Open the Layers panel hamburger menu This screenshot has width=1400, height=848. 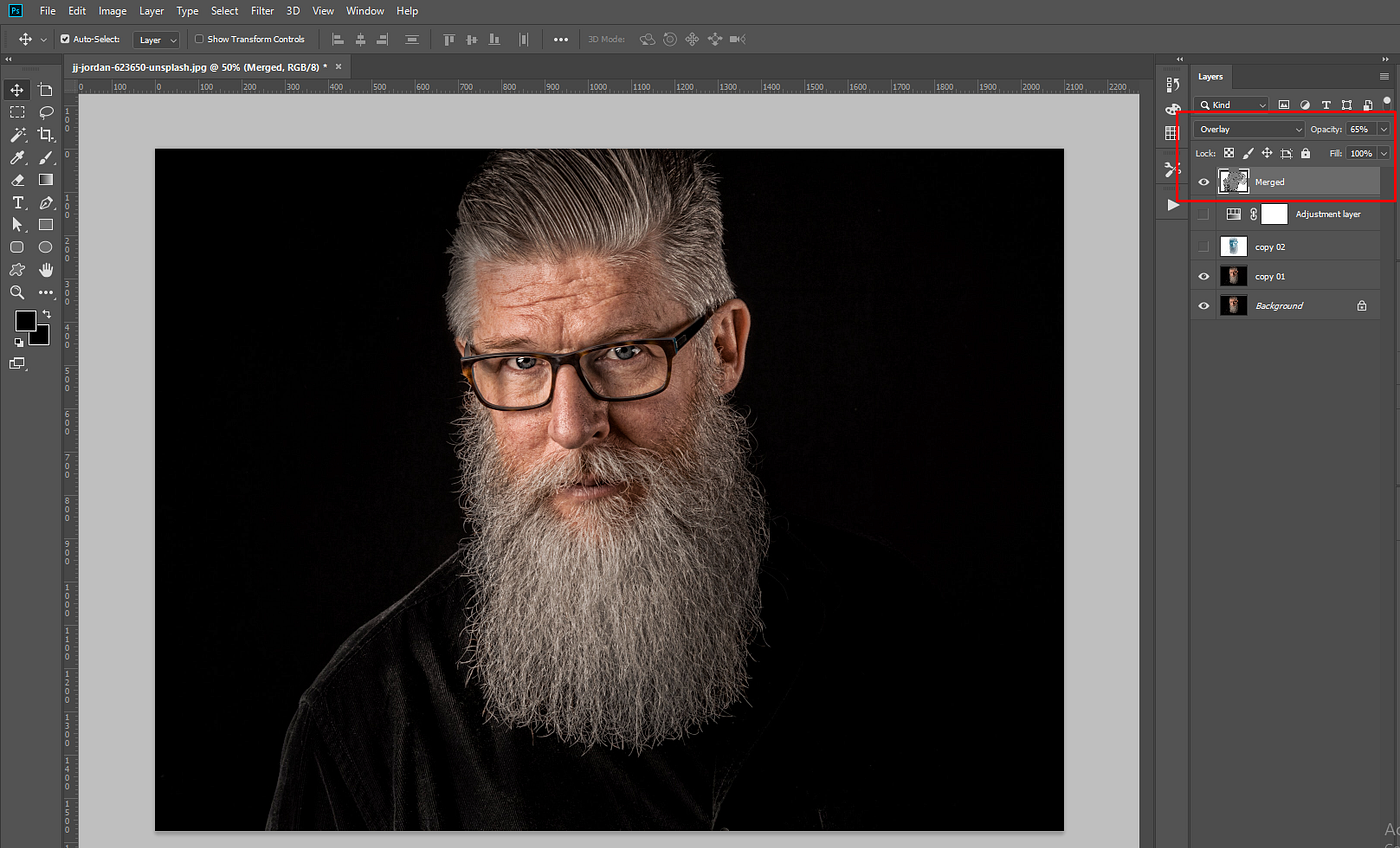point(1384,76)
